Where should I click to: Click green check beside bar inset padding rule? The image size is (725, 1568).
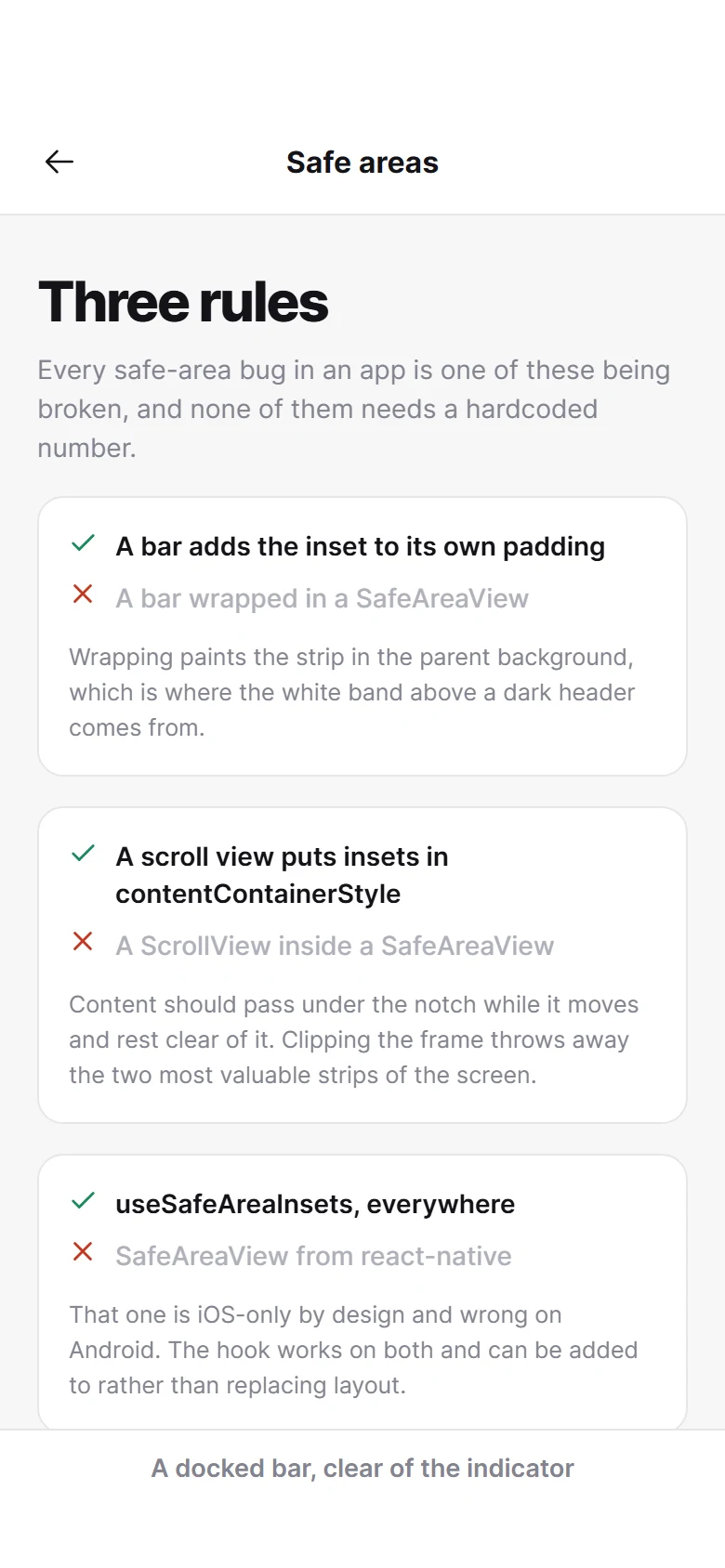pyautogui.click(x=83, y=543)
